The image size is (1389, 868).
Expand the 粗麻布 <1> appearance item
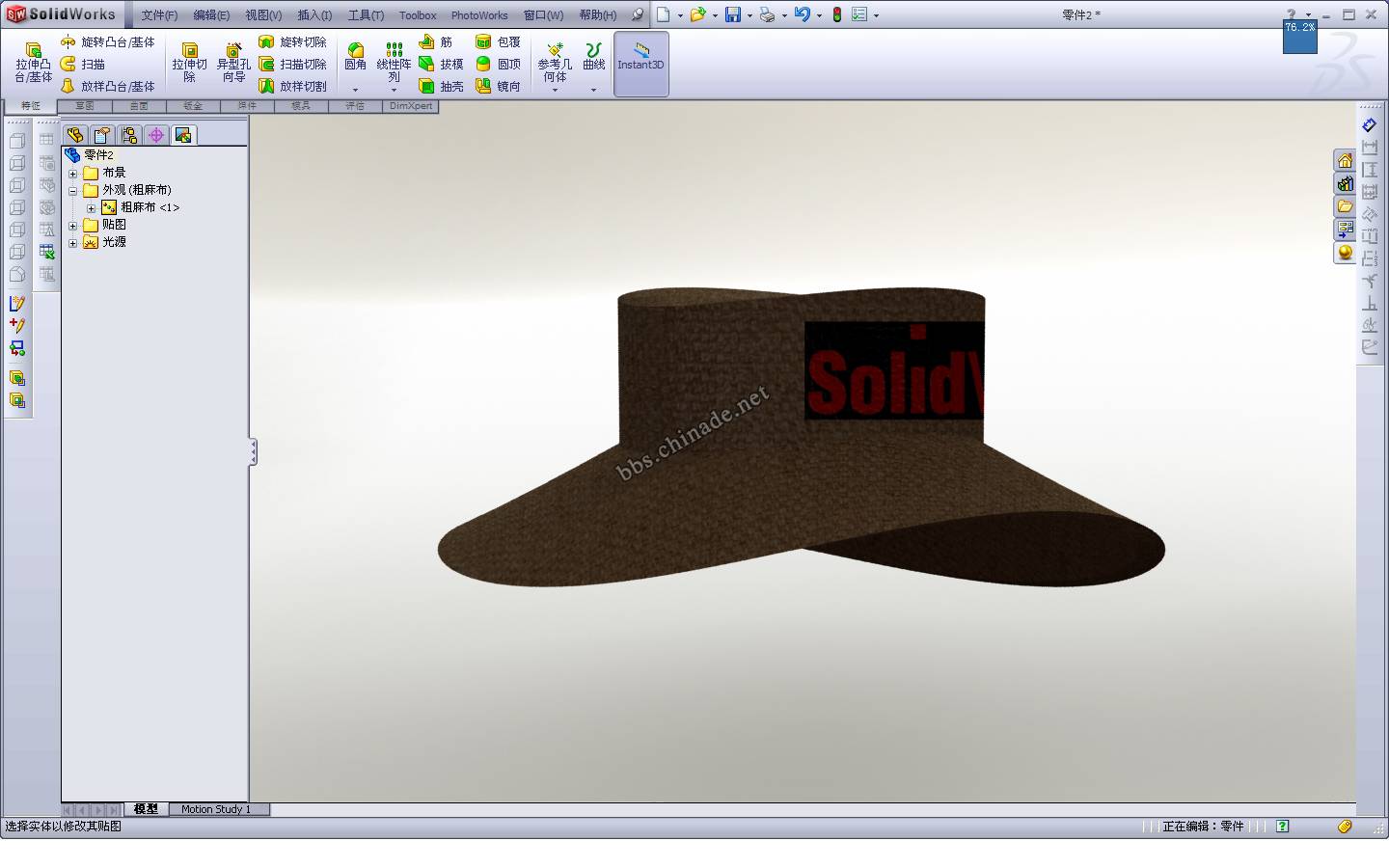[x=91, y=208]
